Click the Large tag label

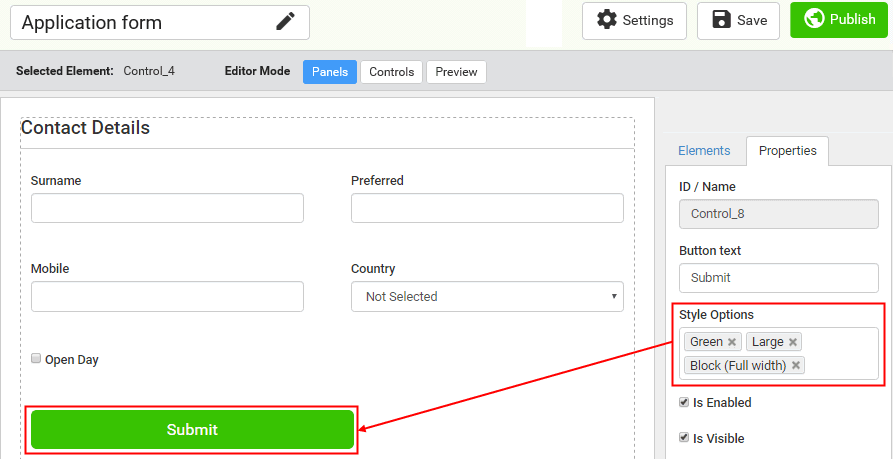(x=768, y=342)
